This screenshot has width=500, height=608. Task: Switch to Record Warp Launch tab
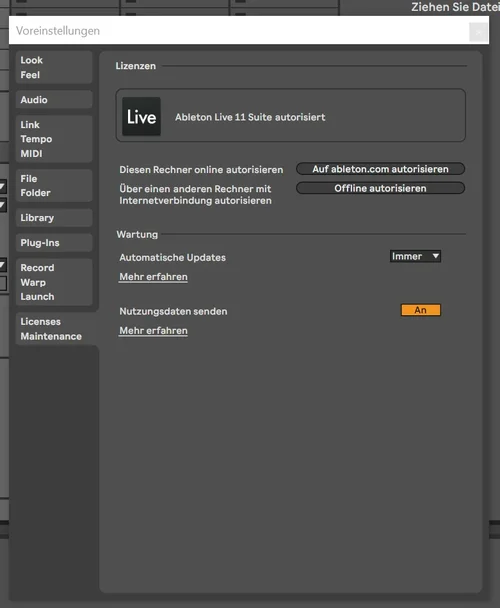[54, 282]
